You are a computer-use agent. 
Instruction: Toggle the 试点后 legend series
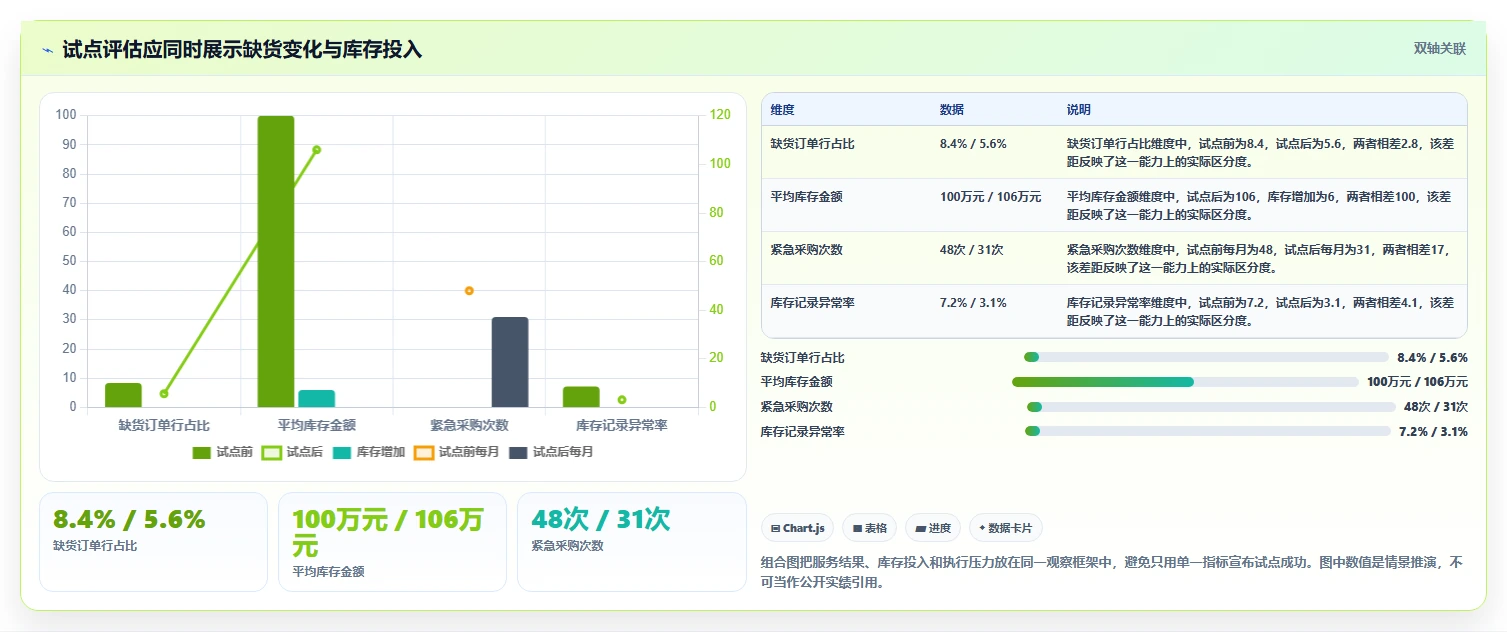(291, 452)
